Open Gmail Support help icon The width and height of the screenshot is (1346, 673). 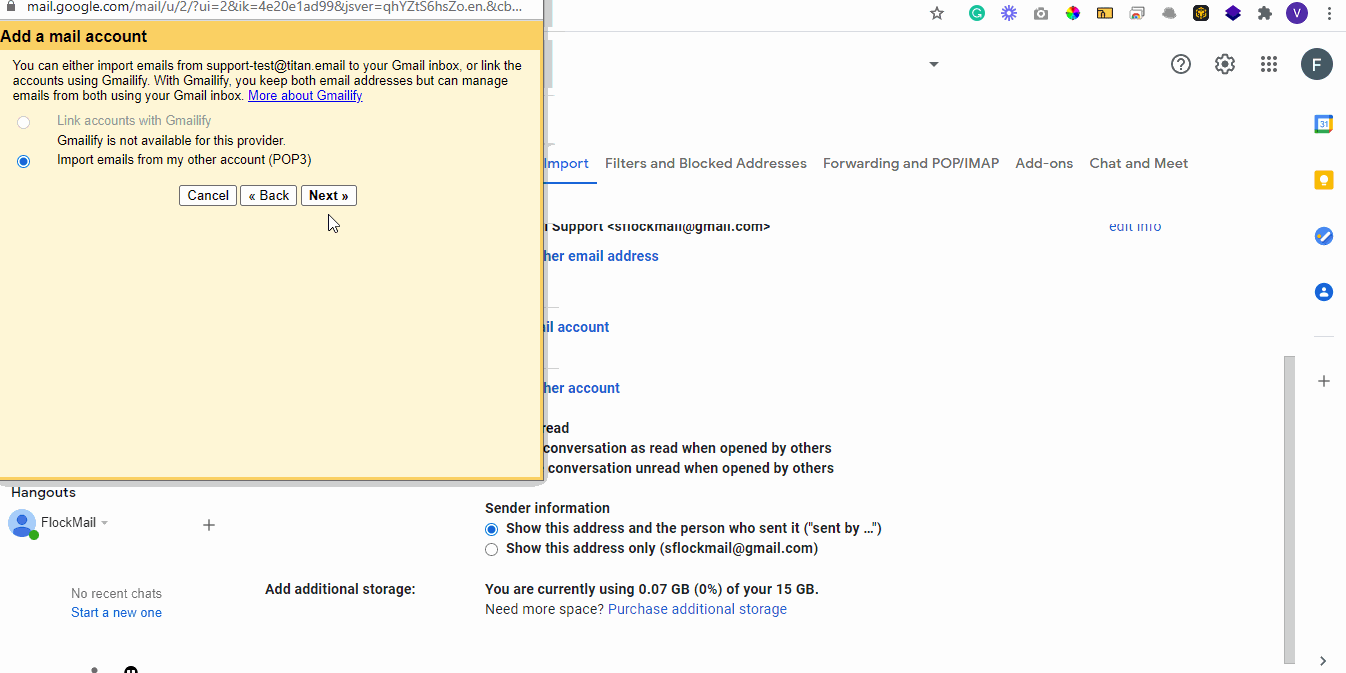(1181, 64)
